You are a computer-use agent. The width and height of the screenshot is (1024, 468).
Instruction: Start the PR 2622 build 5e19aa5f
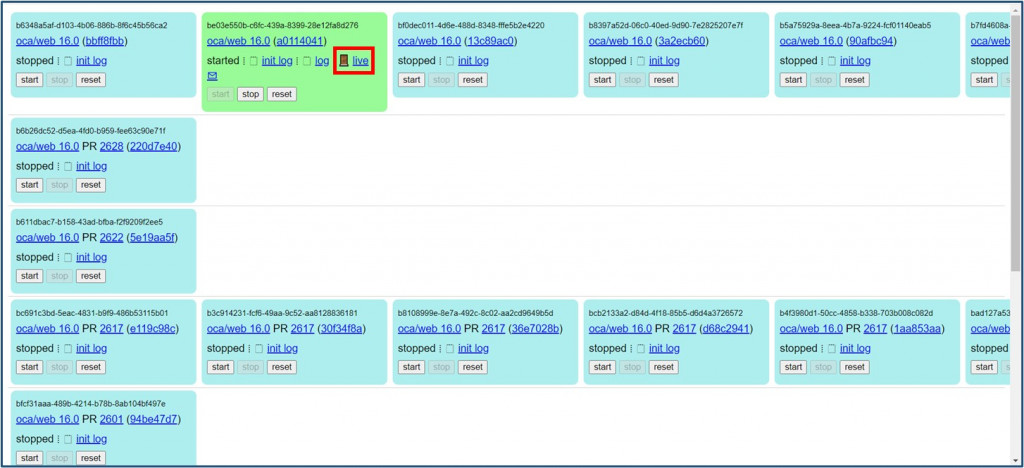[29, 276]
